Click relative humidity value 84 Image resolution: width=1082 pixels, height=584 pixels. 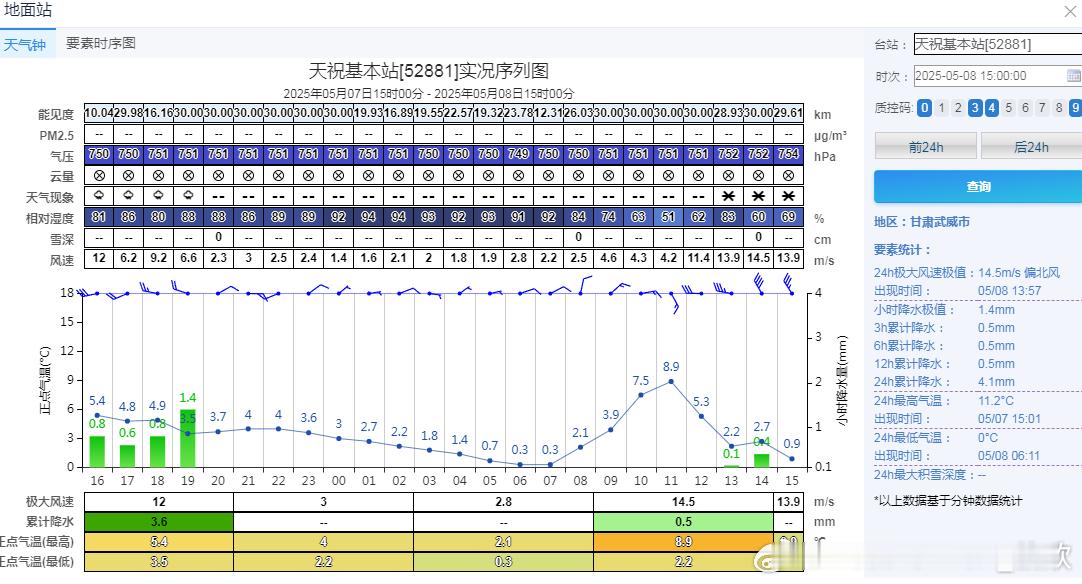pyautogui.click(x=578, y=217)
